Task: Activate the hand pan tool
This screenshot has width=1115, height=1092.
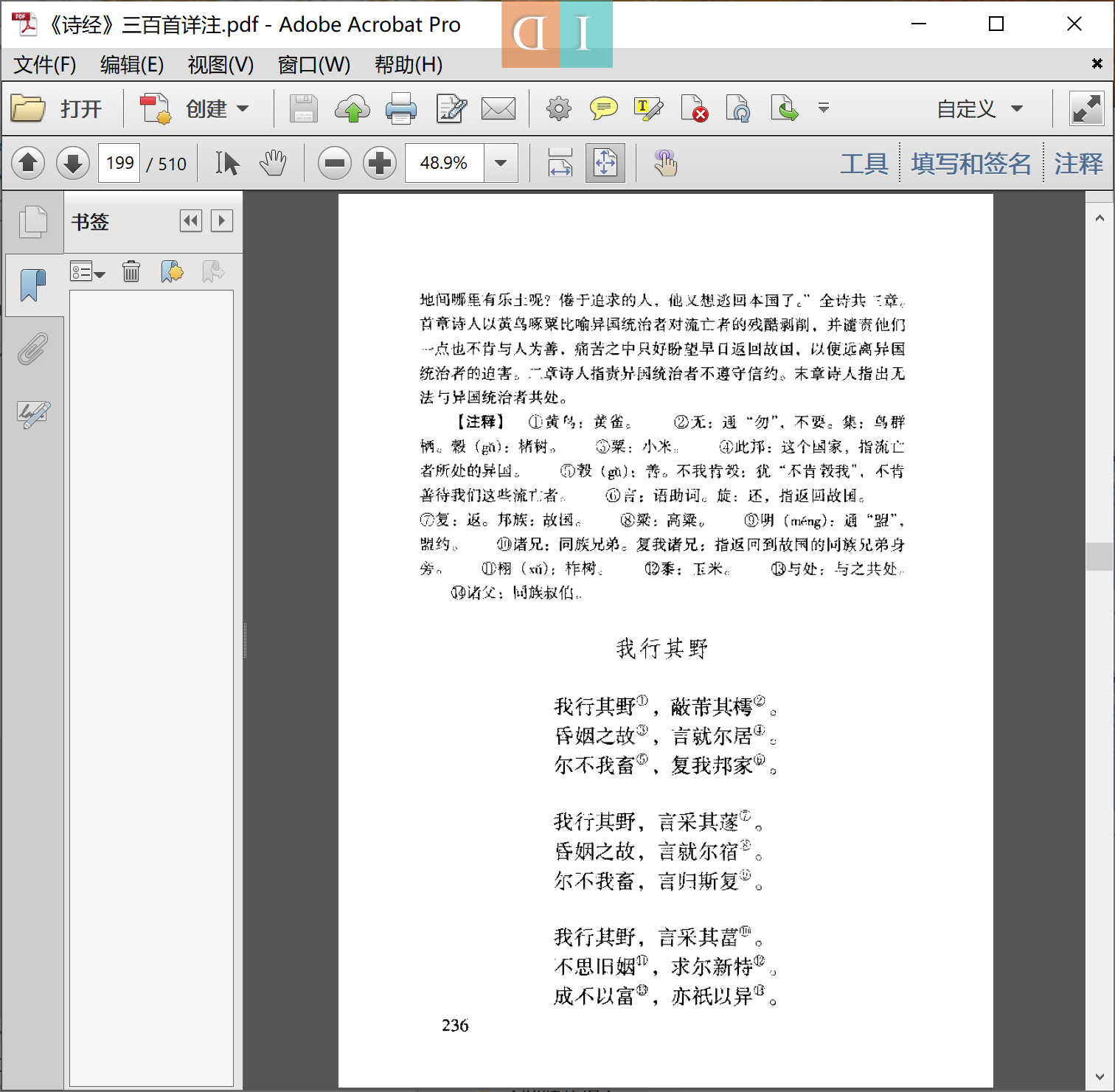Action: (273, 163)
